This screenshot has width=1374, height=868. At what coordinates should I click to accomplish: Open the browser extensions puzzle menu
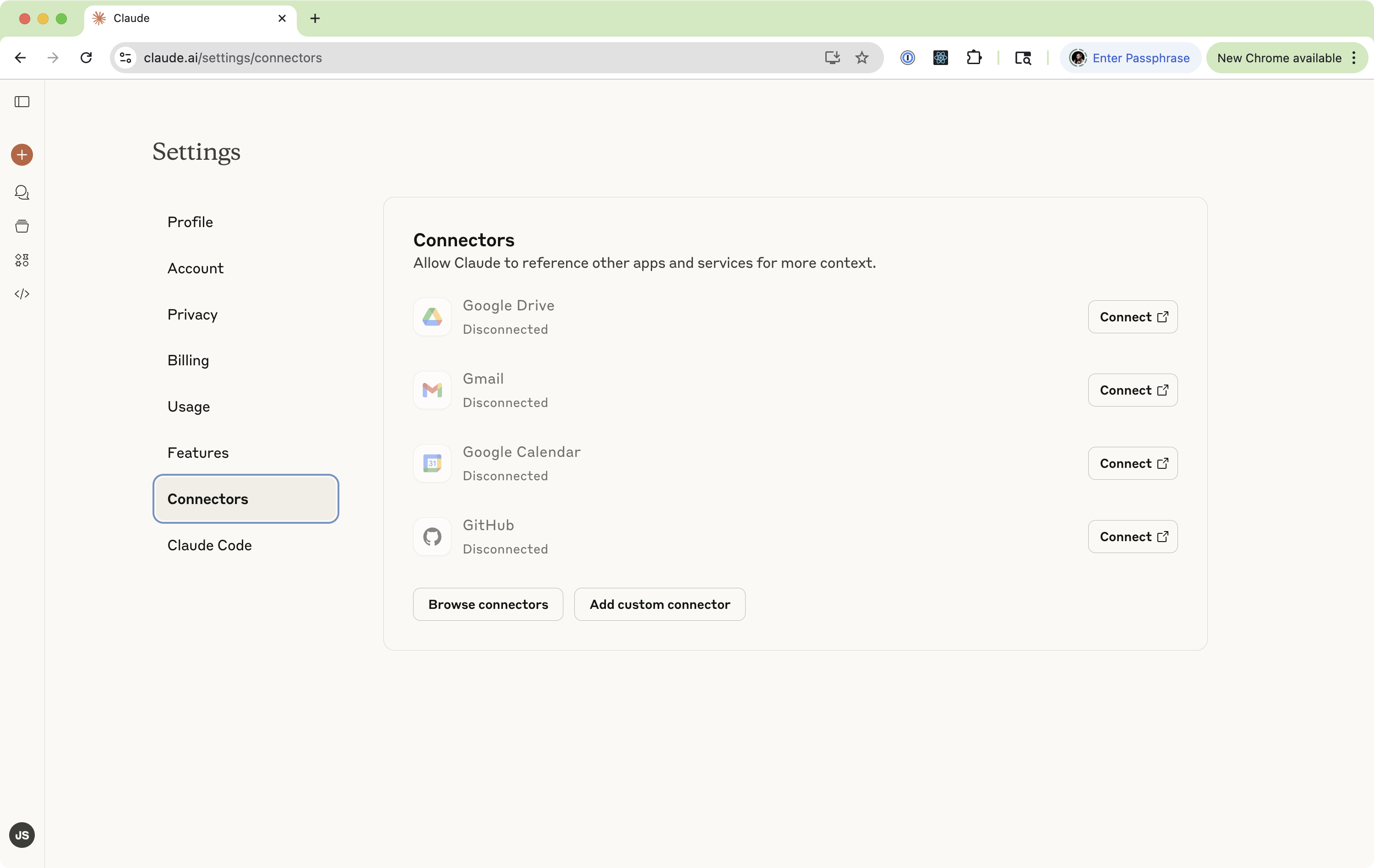975,58
